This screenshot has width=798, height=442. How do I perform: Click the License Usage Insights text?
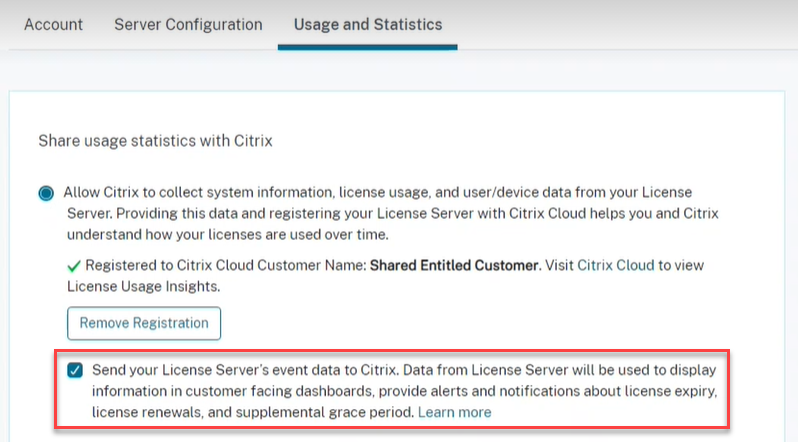click(143, 287)
